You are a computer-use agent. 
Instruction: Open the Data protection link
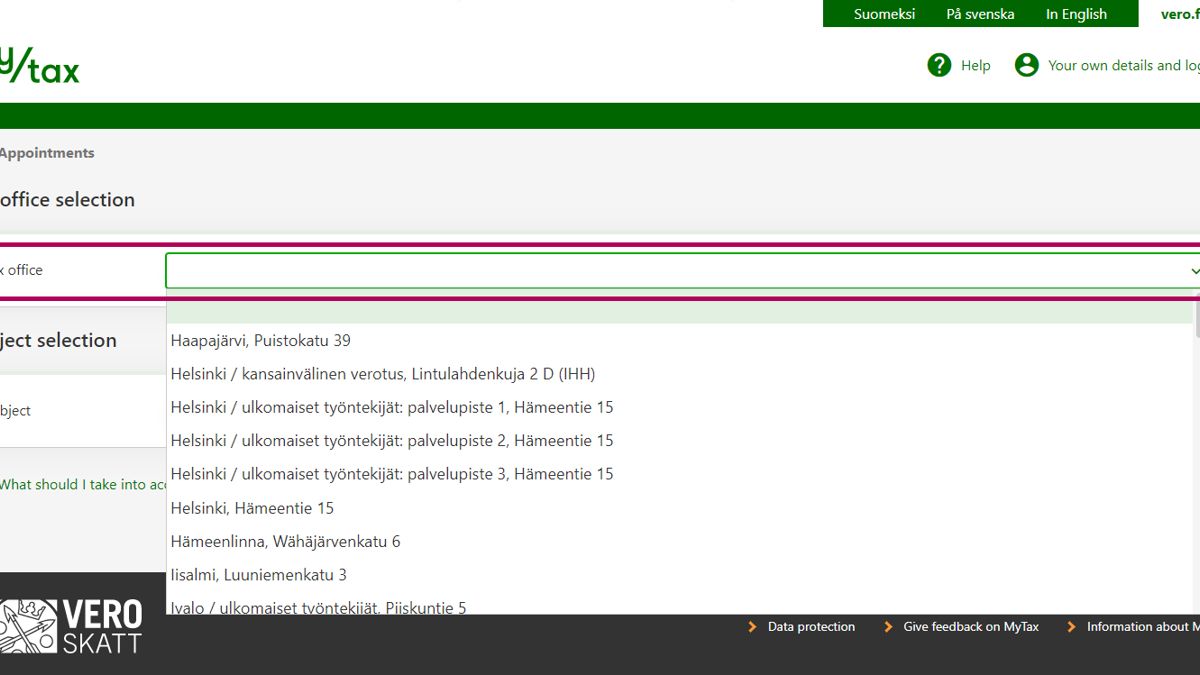(811, 627)
